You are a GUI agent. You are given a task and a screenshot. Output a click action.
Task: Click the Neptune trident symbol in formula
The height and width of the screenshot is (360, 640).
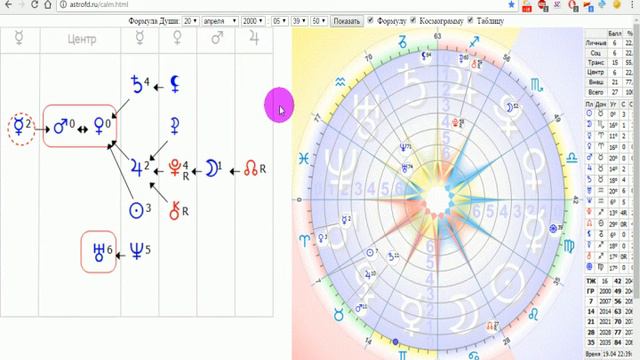click(136, 251)
